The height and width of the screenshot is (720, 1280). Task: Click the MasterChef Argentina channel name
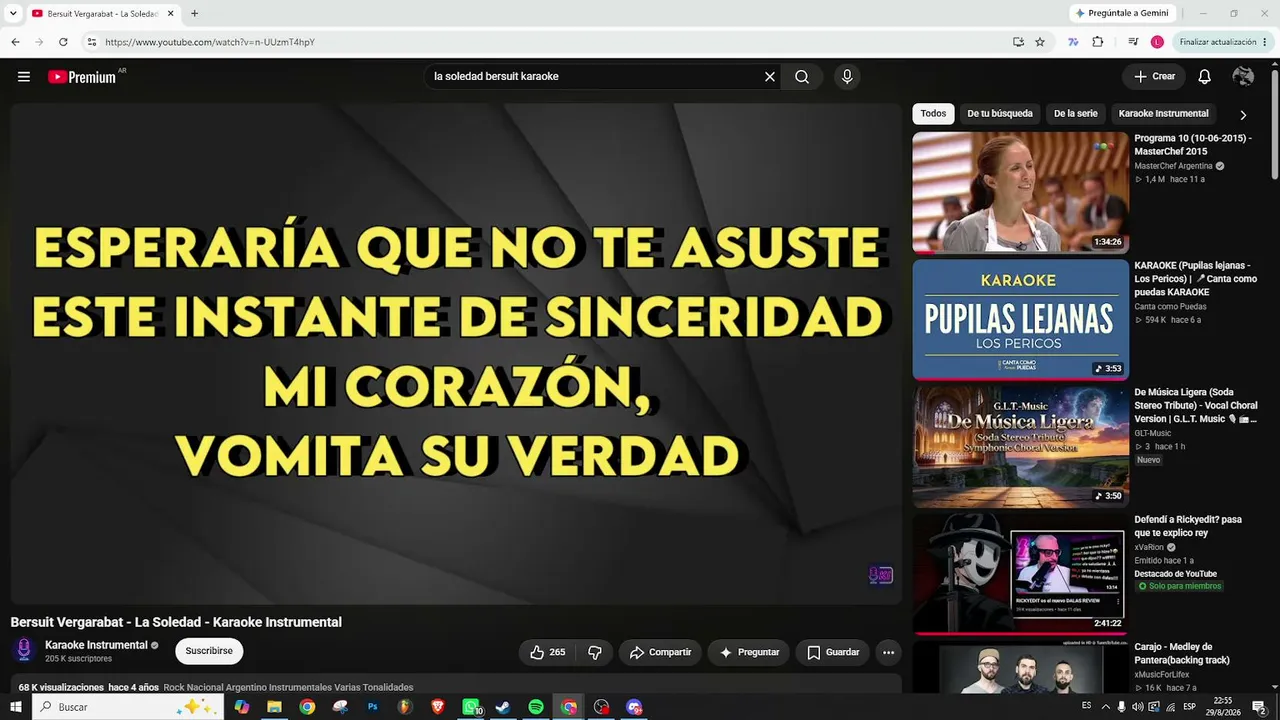(1173, 166)
